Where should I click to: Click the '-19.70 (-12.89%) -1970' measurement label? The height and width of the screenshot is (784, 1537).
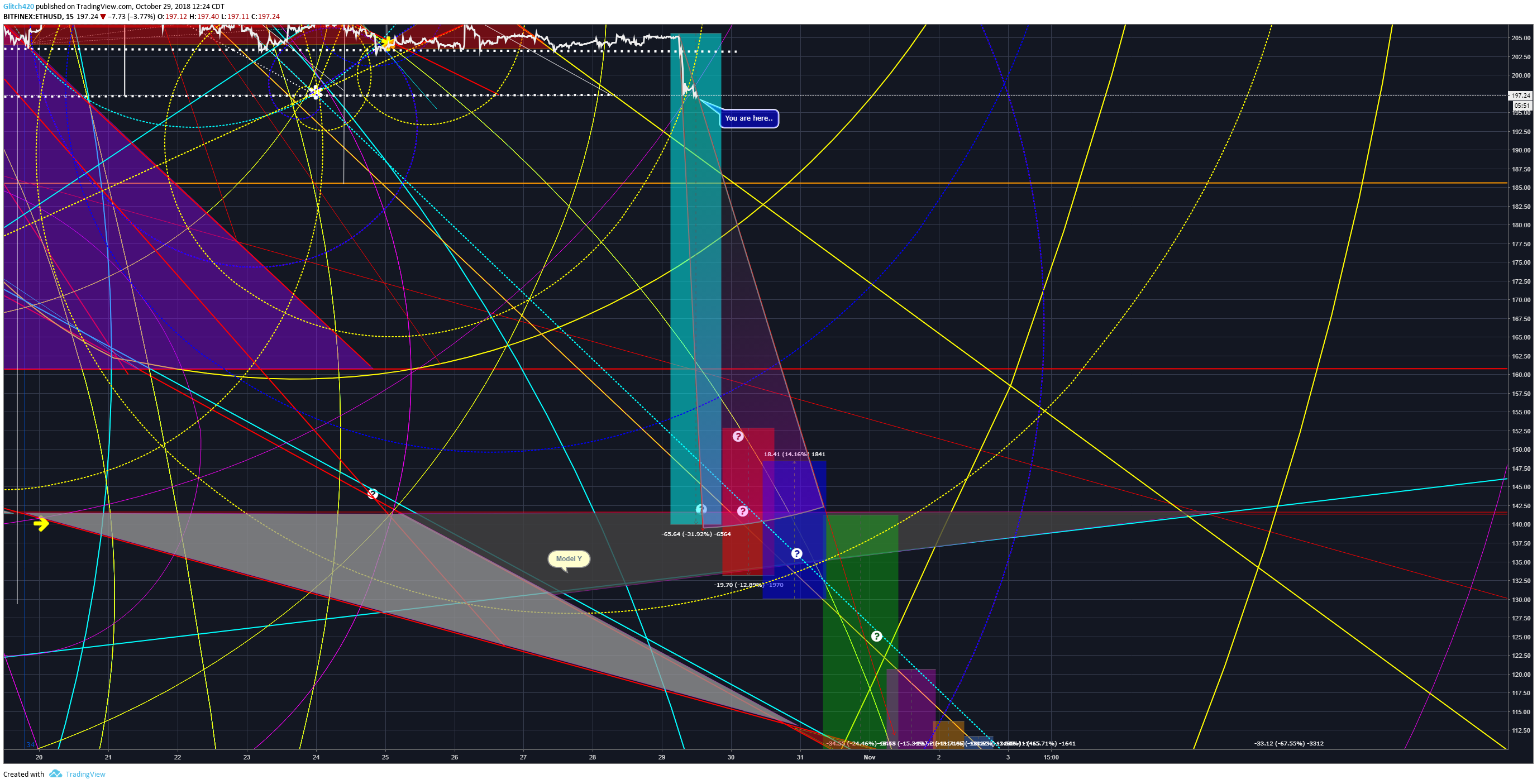pos(748,585)
